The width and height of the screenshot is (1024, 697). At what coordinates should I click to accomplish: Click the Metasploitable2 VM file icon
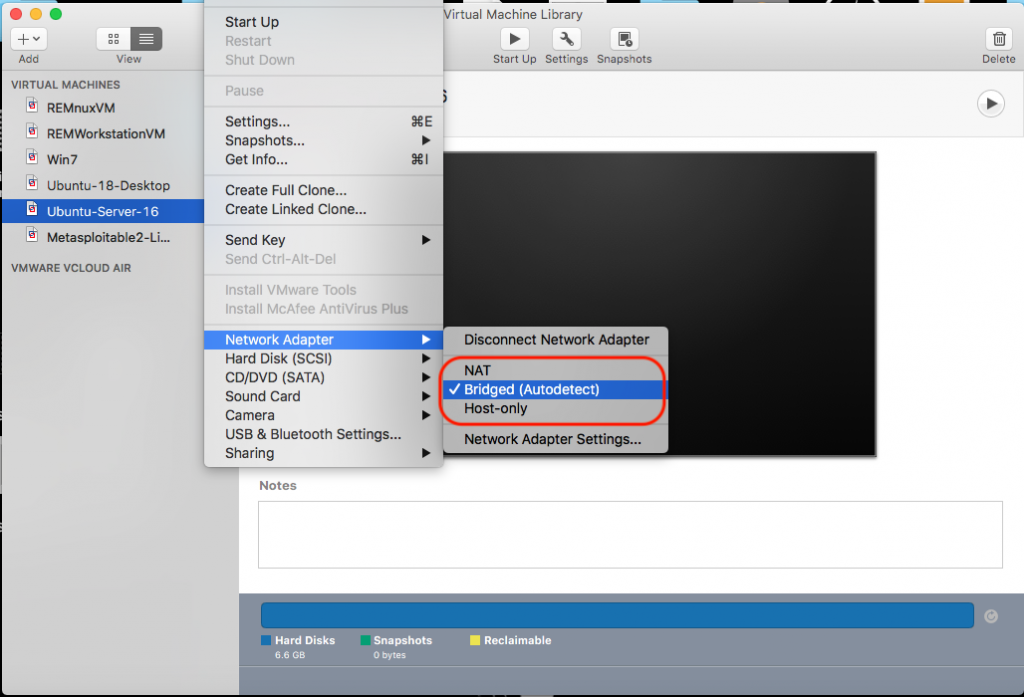(32, 235)
